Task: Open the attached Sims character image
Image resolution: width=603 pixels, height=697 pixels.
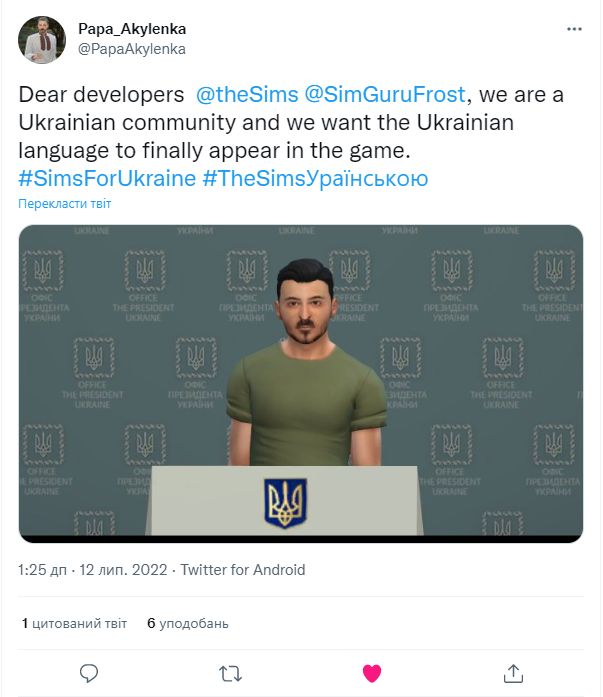Action: point(301,383)
